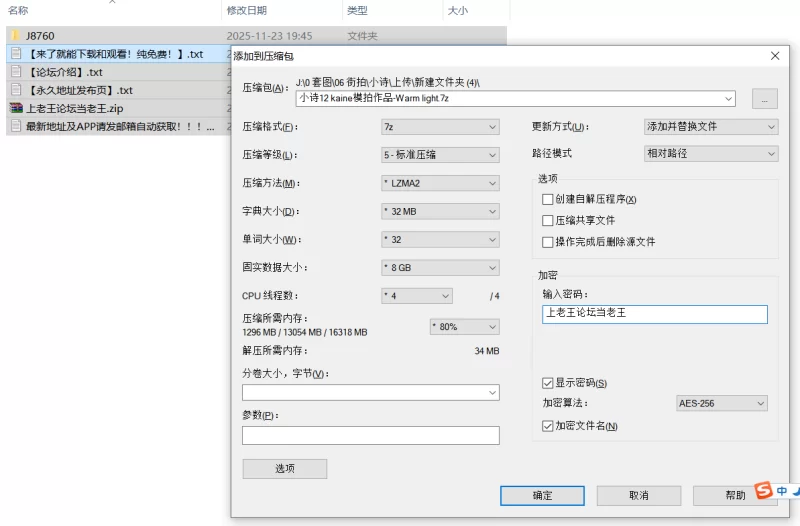Select file 最新地址及APP请发邮箱自动获取

tap(120, 126)
